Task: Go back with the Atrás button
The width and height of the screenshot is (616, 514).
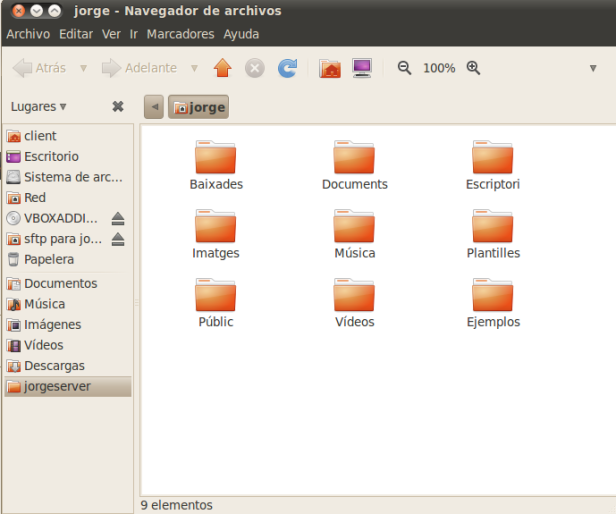Action: [39, 68]
